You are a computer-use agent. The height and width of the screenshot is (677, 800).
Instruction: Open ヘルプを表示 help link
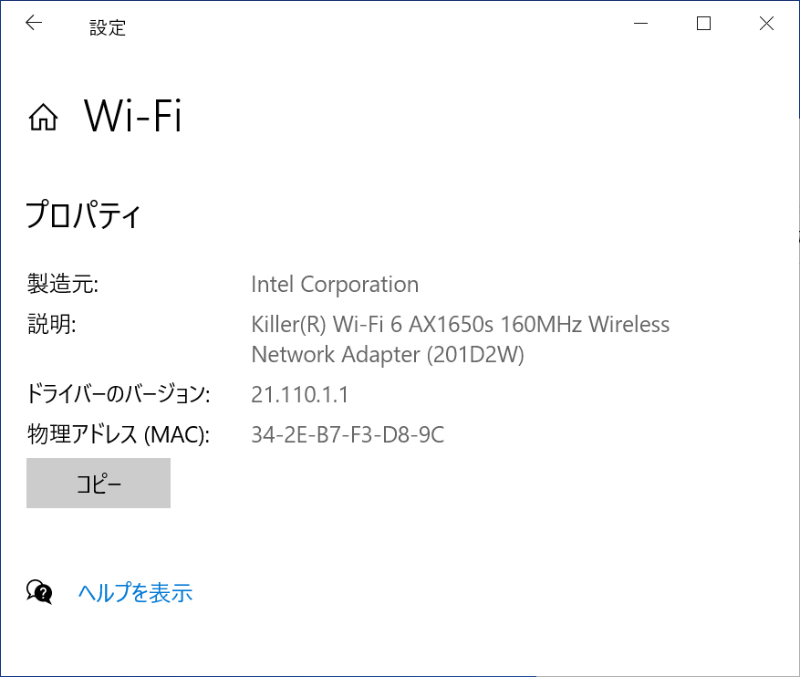pos(134,593)
